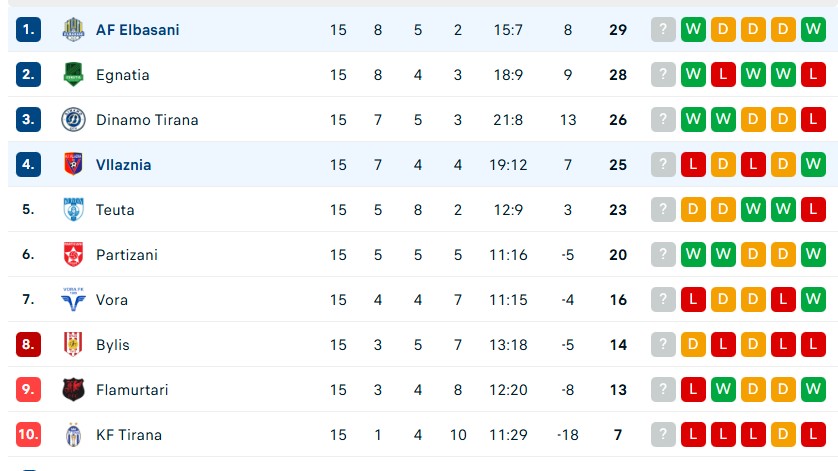Click Teuta's most recent loss badge
838x471 pixels.
click(x=813, y=210)
